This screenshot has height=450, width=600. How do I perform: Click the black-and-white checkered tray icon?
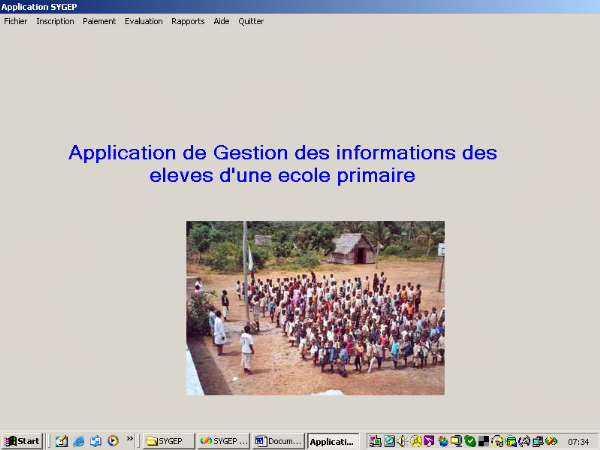tap(484, 441)
